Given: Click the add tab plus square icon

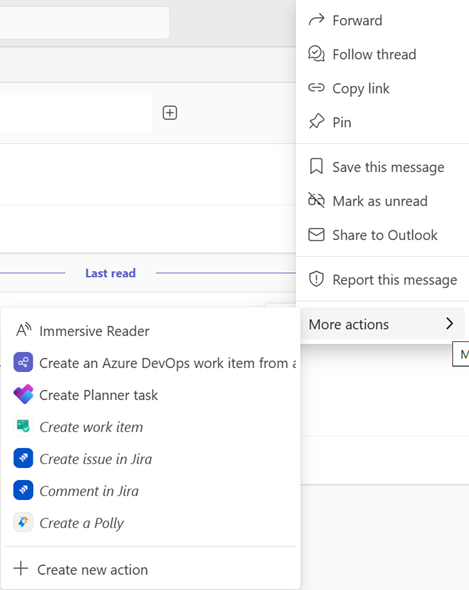Looking at the screenshot, I should tap(170, 113).
